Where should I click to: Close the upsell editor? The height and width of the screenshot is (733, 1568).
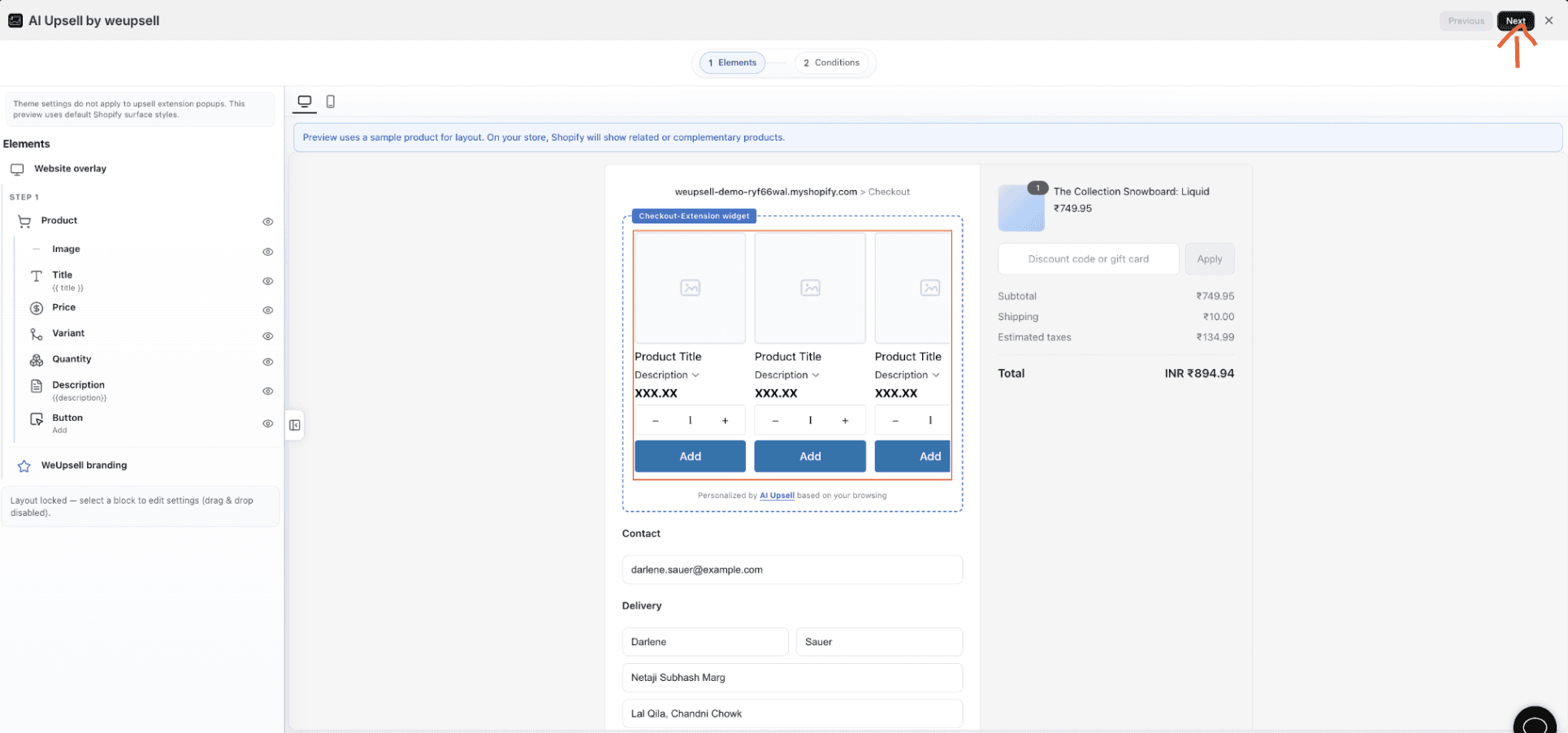(x=1549, y=21)
